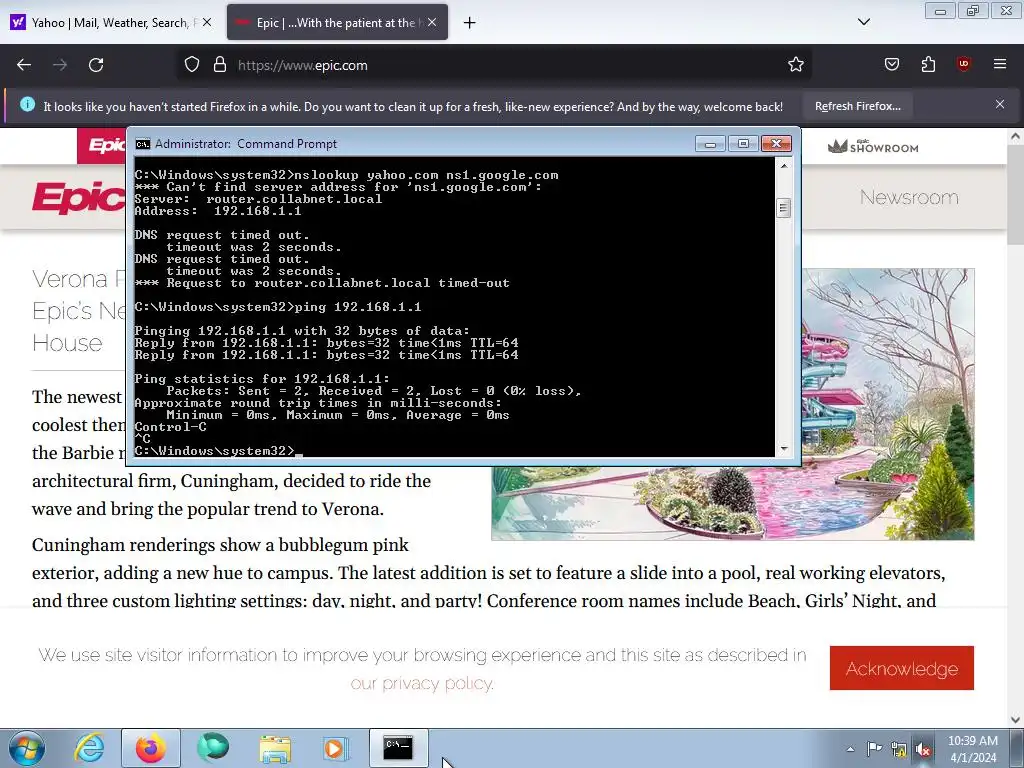Click the large red Epic logo
This screenshot has height=768, width=1024.
(78, 197)
